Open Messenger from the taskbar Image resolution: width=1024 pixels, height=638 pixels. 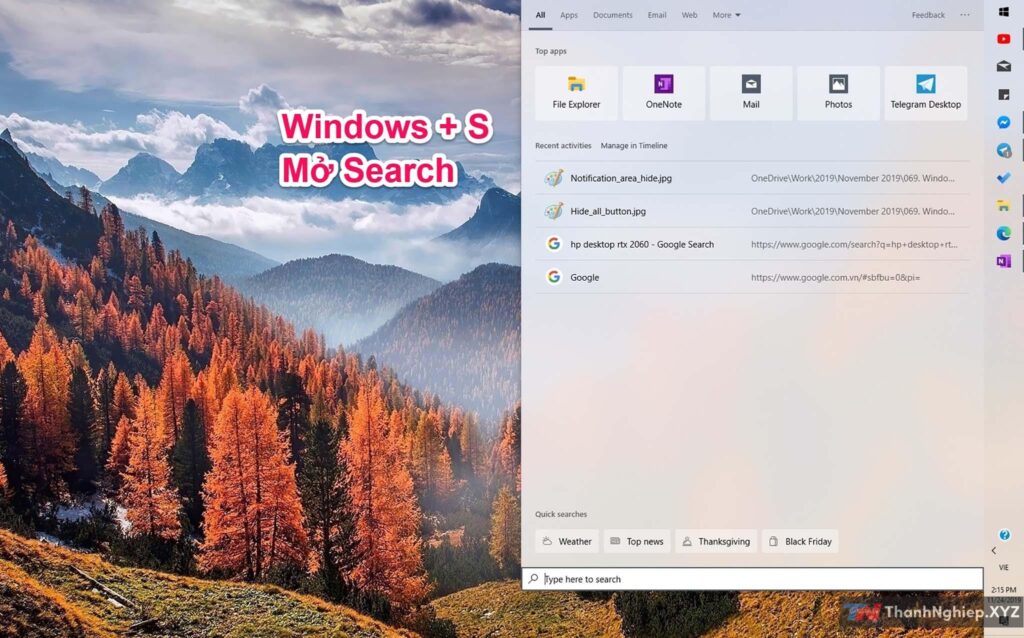pos(1003,122)
